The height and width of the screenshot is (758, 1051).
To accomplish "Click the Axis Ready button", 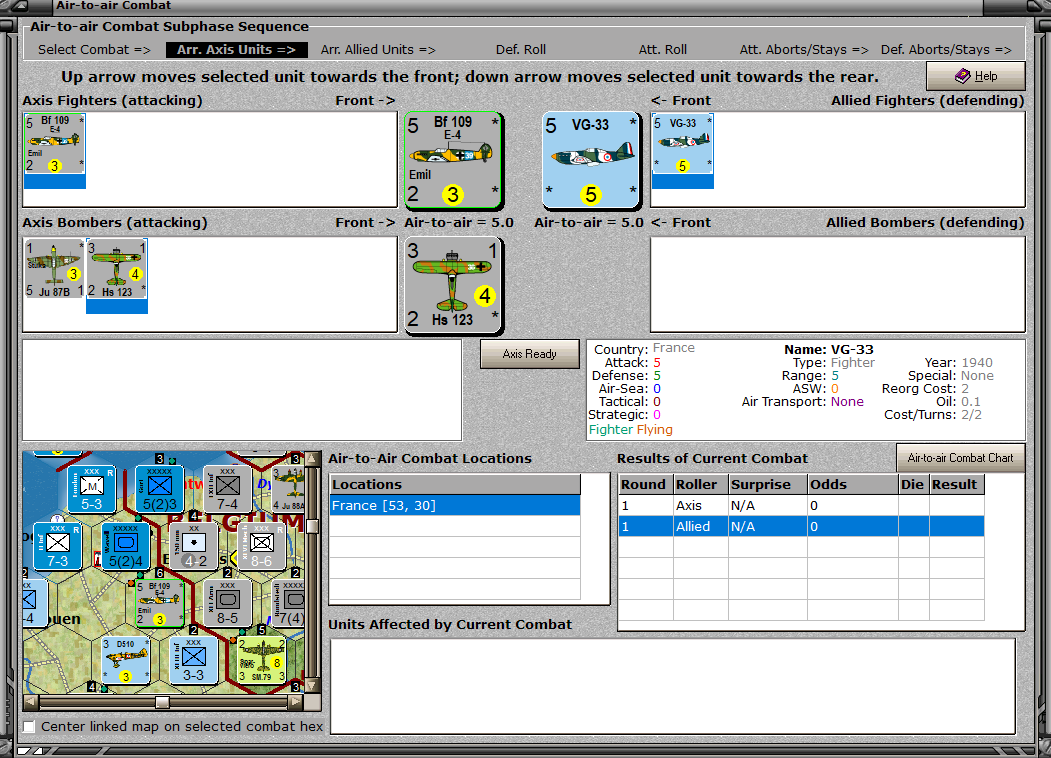I will [x=530, y=354].
